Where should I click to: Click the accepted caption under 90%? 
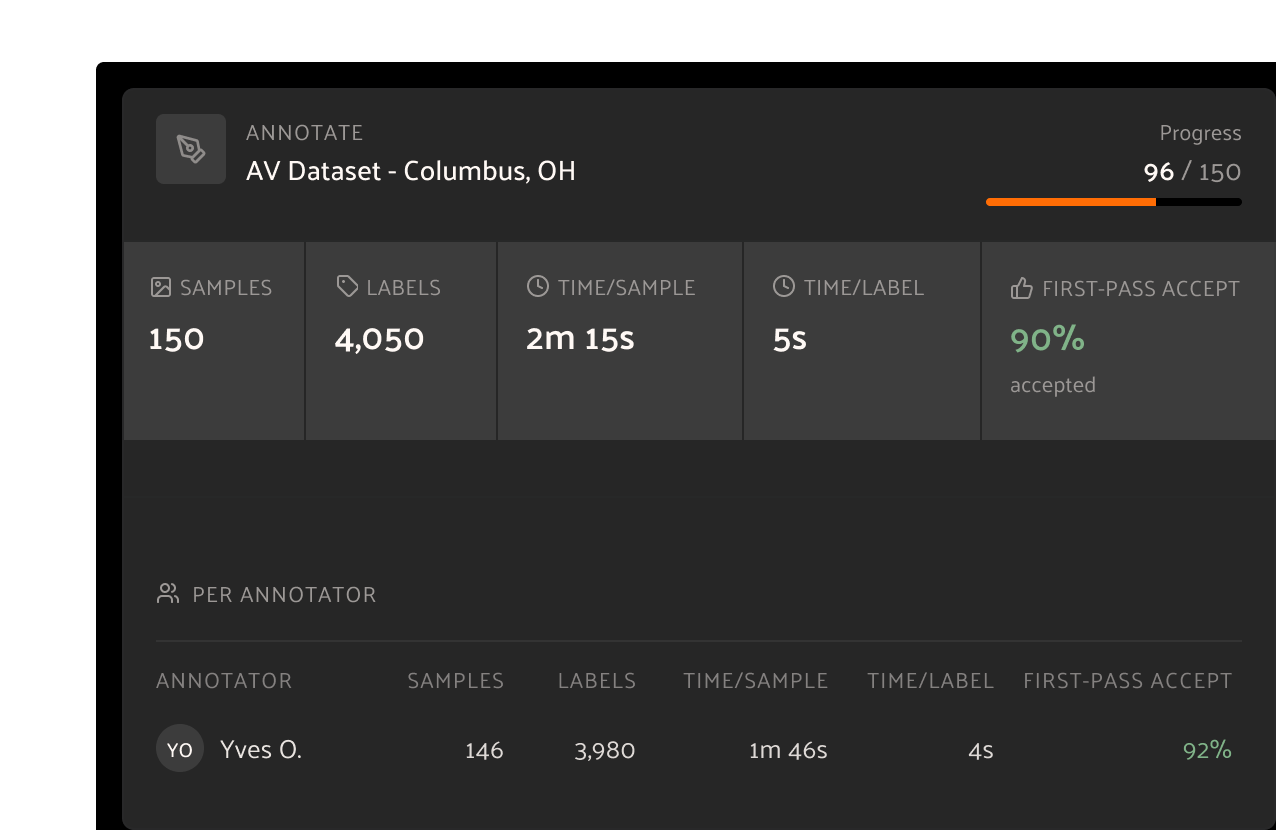(1053, 385)
